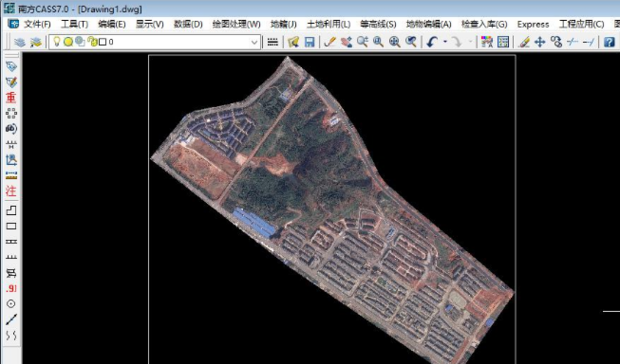The image size is (620, 364).
Task: Open the 数据(D) menu
Action: [188, 25]
